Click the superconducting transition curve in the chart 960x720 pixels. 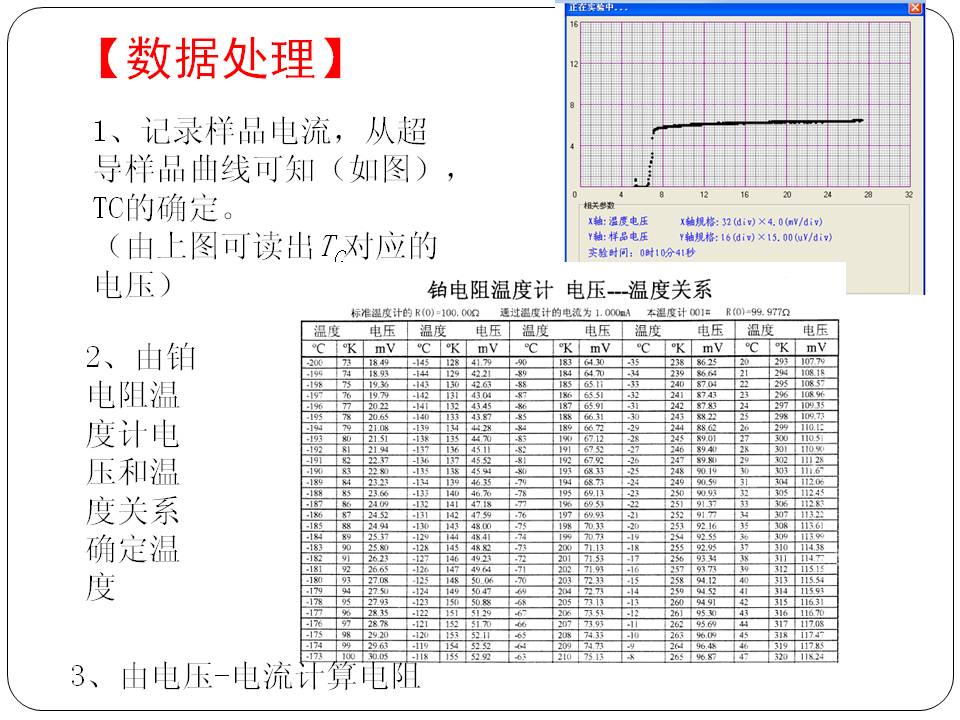click(x=749, y=151)
